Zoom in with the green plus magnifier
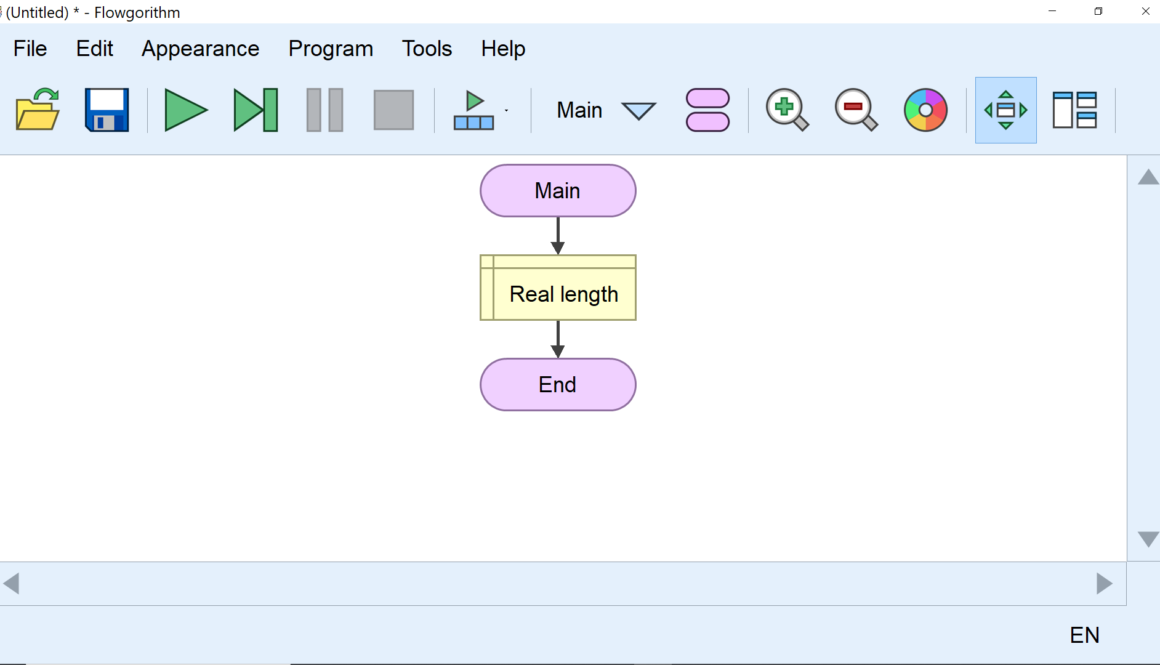 (787, 109)
